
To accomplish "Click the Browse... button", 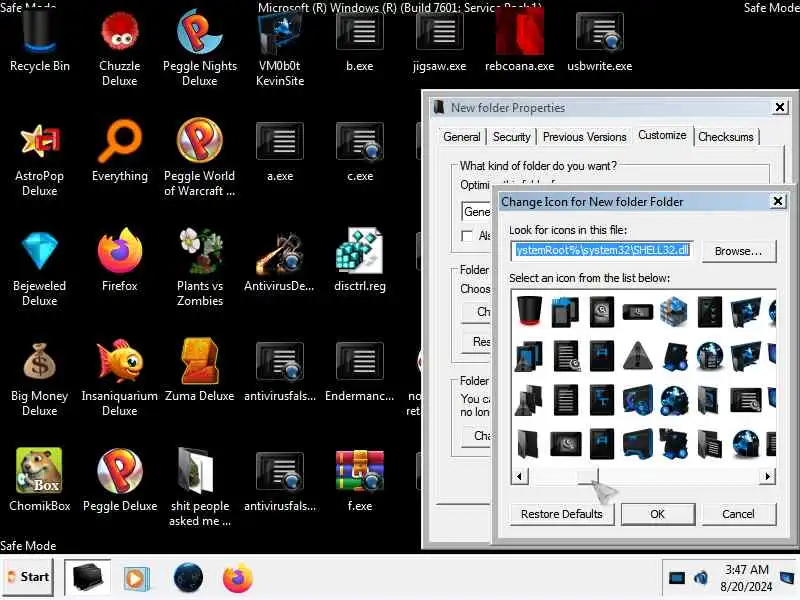I will 738,251.
